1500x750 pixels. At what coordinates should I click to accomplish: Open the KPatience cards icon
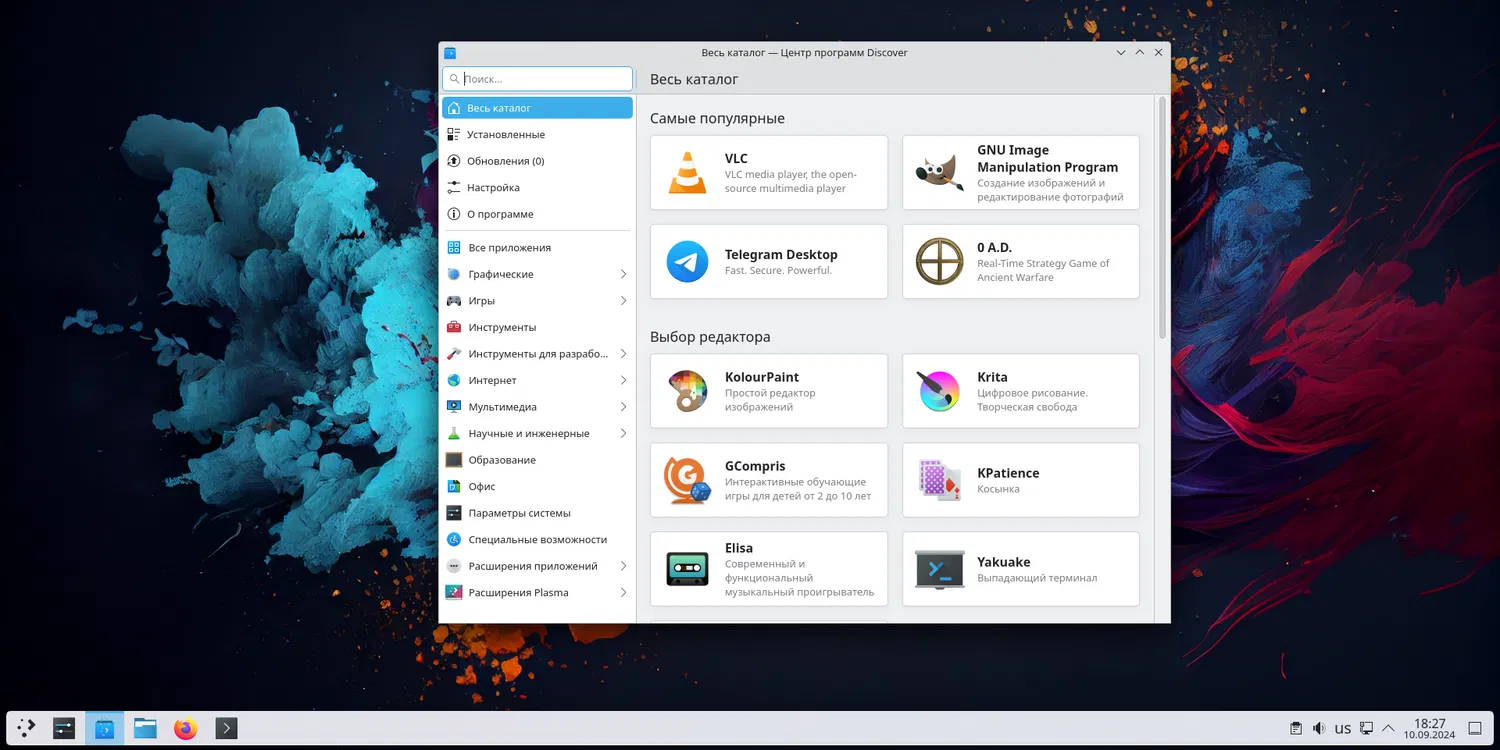point(940,480)
